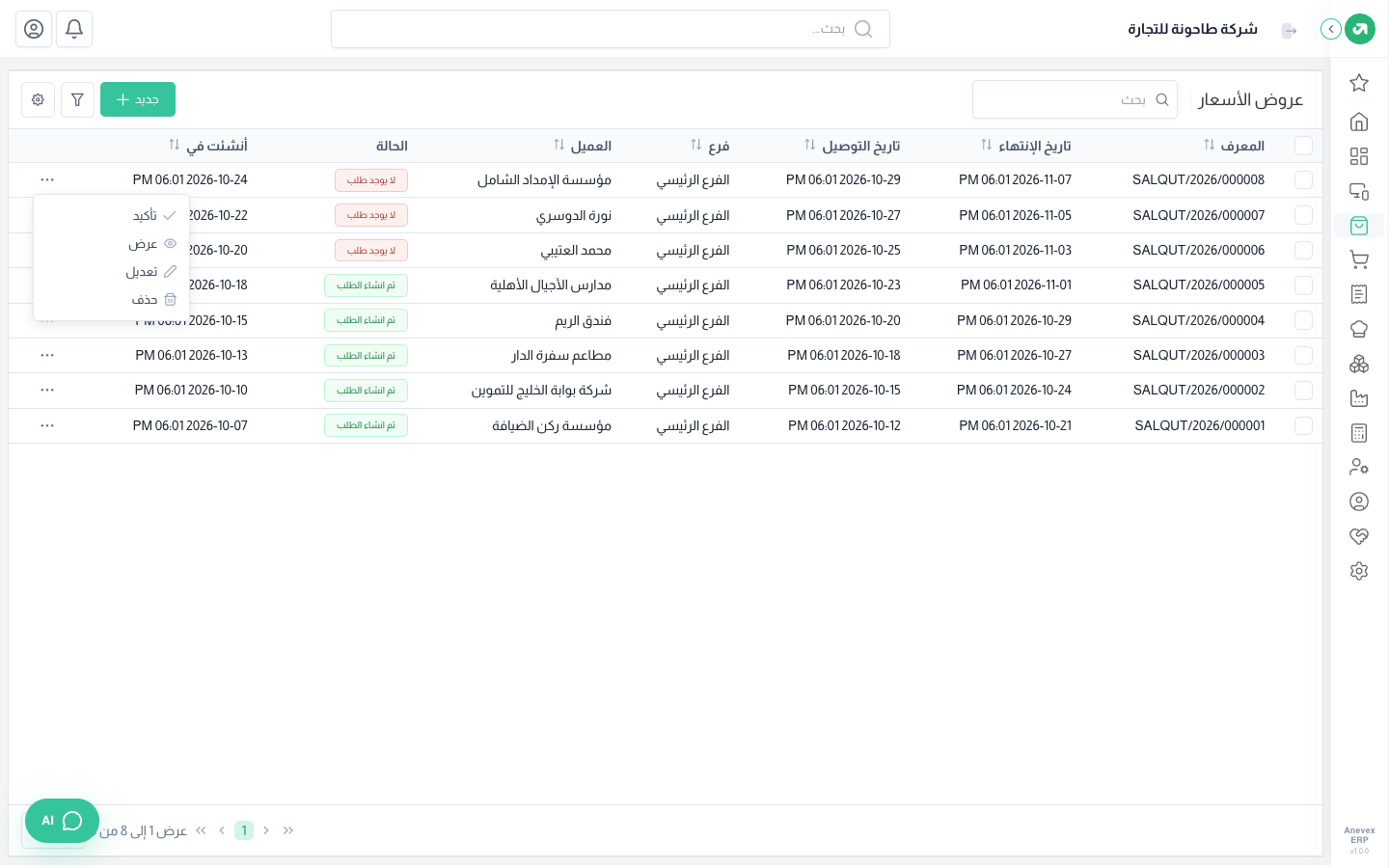This screenshot has height=868, width=1389.
Task: Check the row SALQUT/2026/000005
Action: pyautogui.click(x=1303, y=285)
